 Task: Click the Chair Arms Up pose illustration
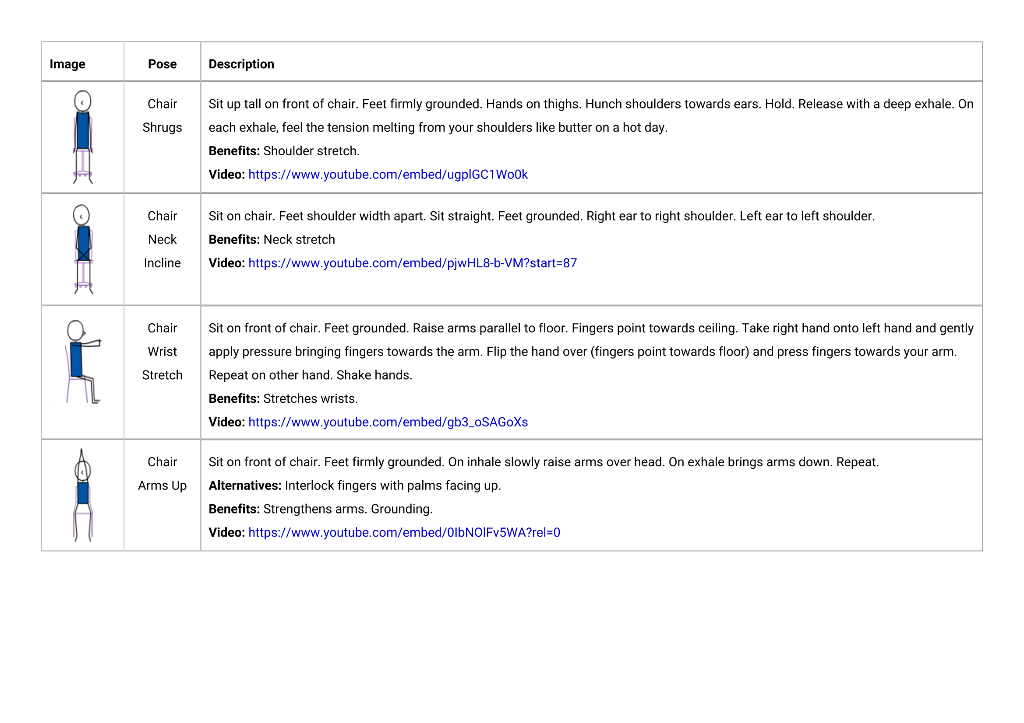point(82,495)
